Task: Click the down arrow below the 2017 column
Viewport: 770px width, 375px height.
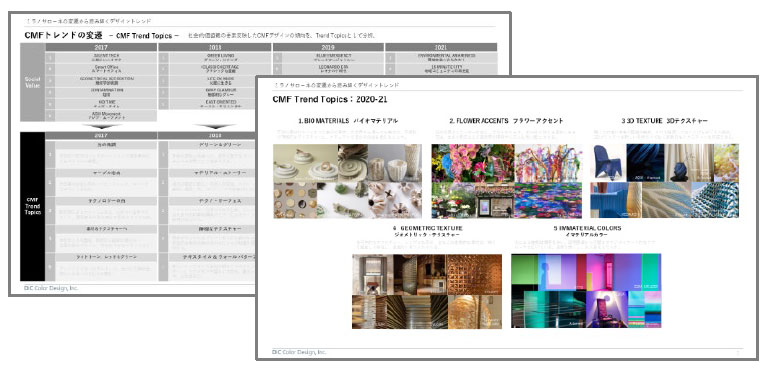Action: (101, 126)
